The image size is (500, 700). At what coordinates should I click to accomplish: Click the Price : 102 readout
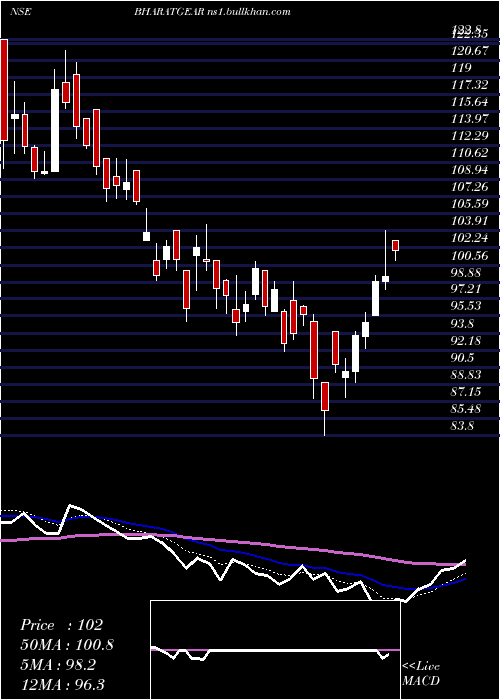(62, 625)
